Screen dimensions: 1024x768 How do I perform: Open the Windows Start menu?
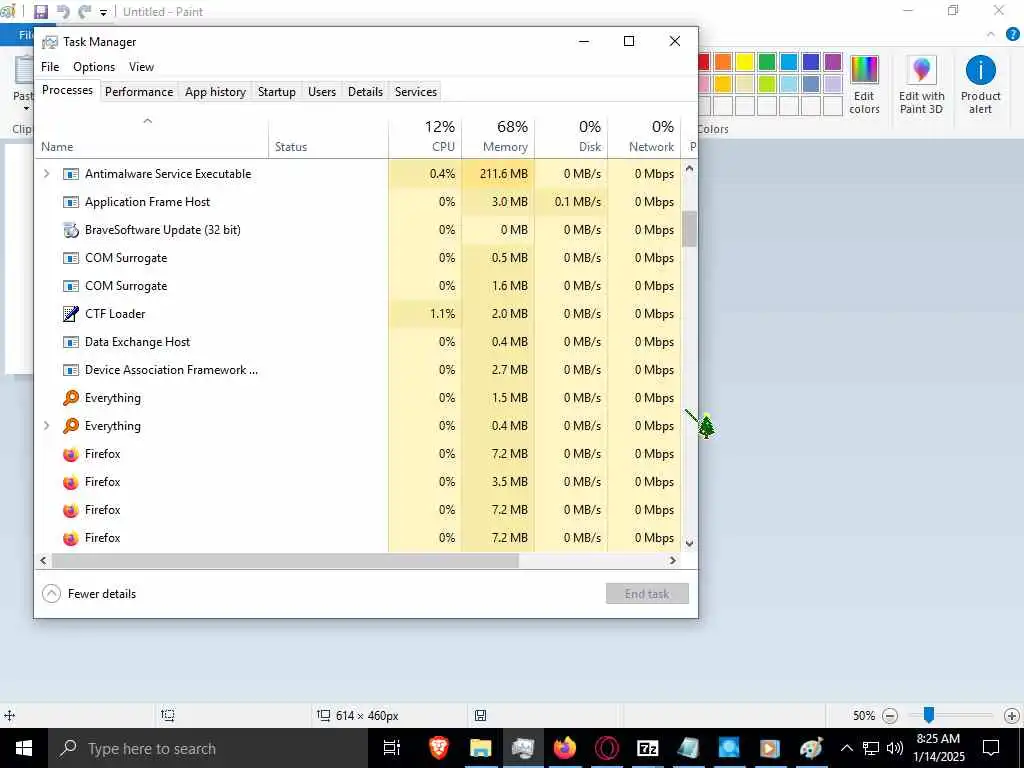point(24,748)
